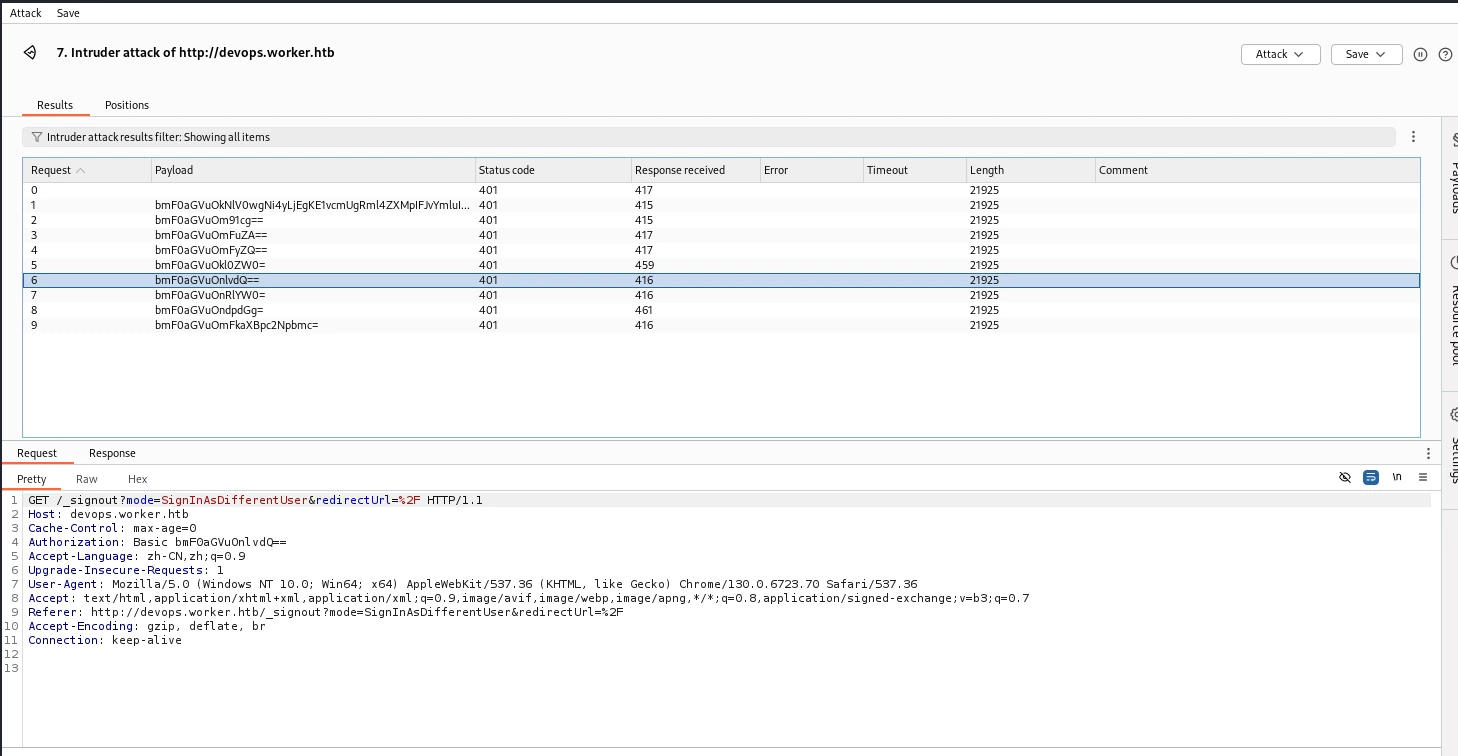Click the Referer header line

tap(326, 612)
